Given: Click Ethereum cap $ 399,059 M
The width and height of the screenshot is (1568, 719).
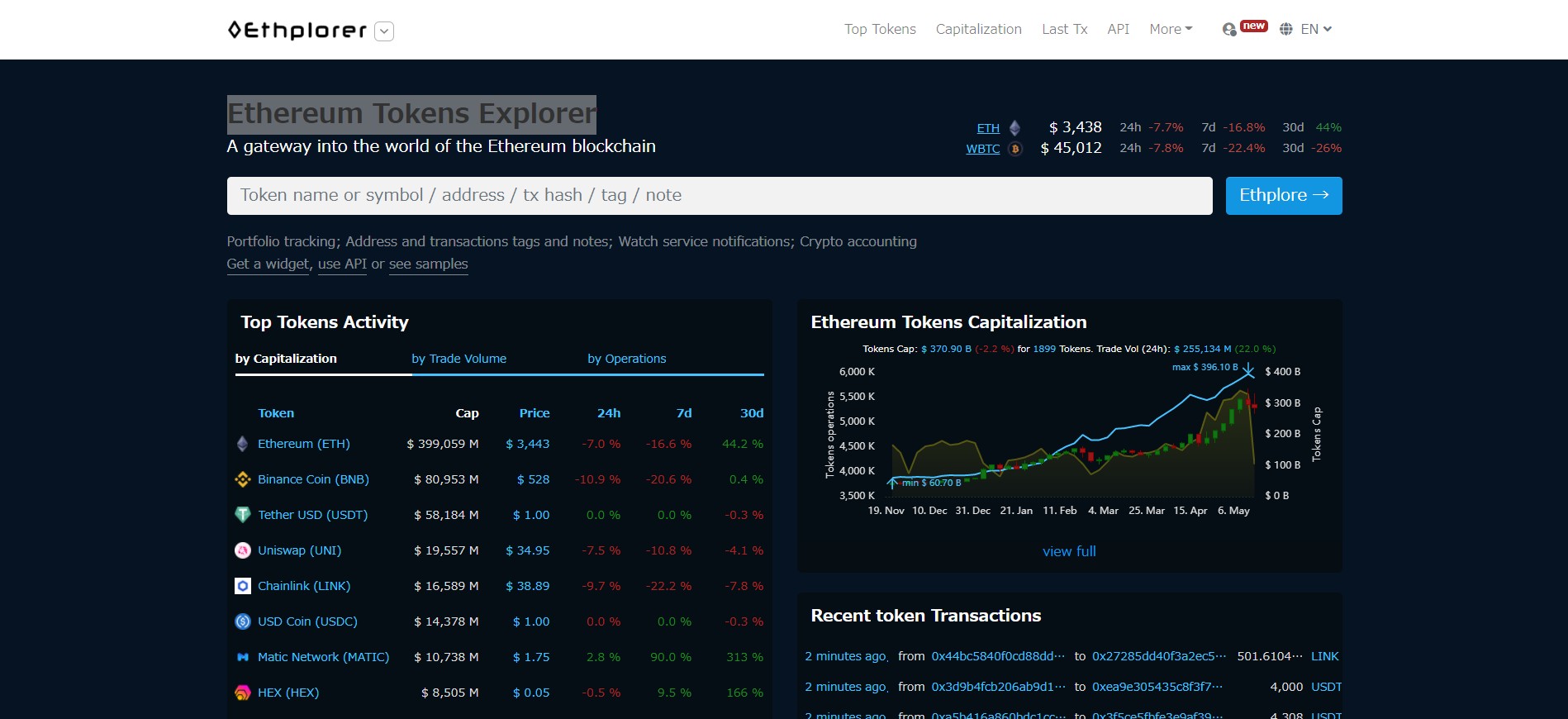Looking at the screenshot, I should click(x=443, y=444).
